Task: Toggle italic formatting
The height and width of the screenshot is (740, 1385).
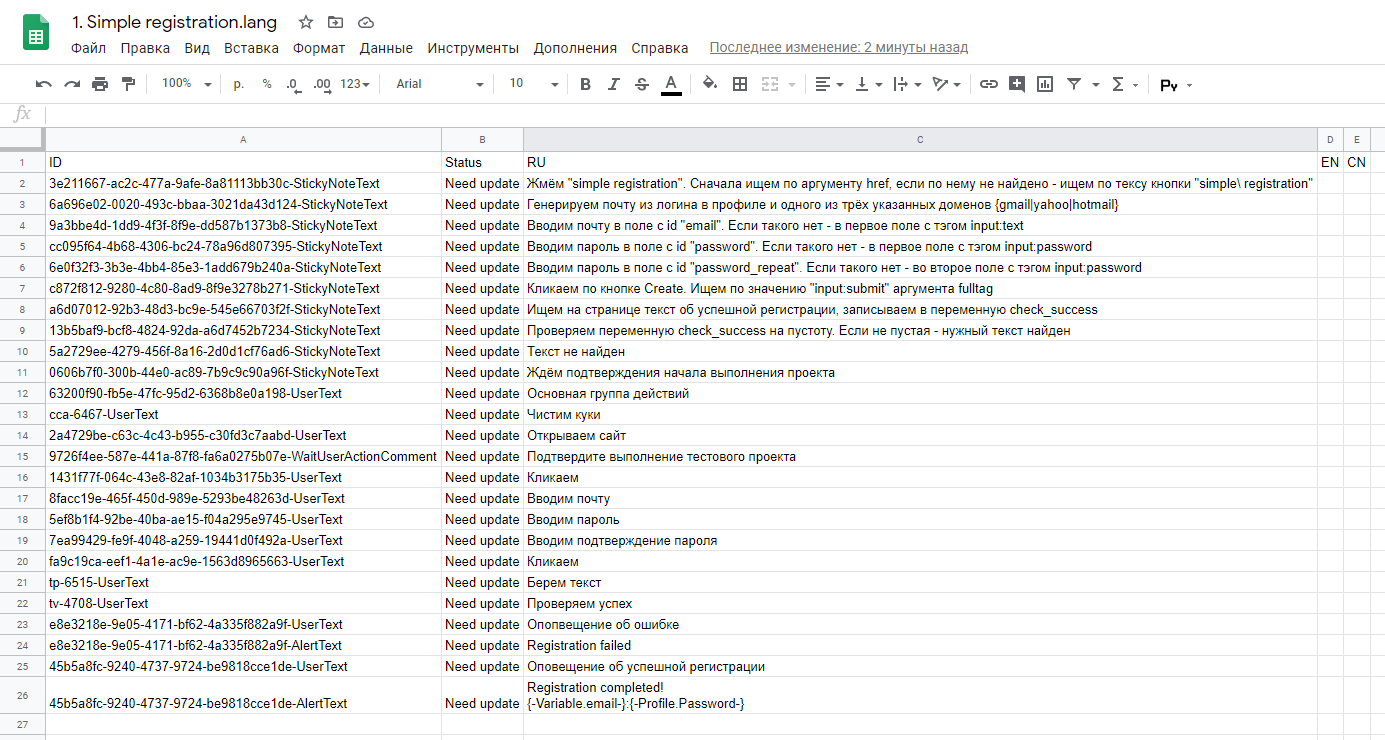Action: (614, 84)
